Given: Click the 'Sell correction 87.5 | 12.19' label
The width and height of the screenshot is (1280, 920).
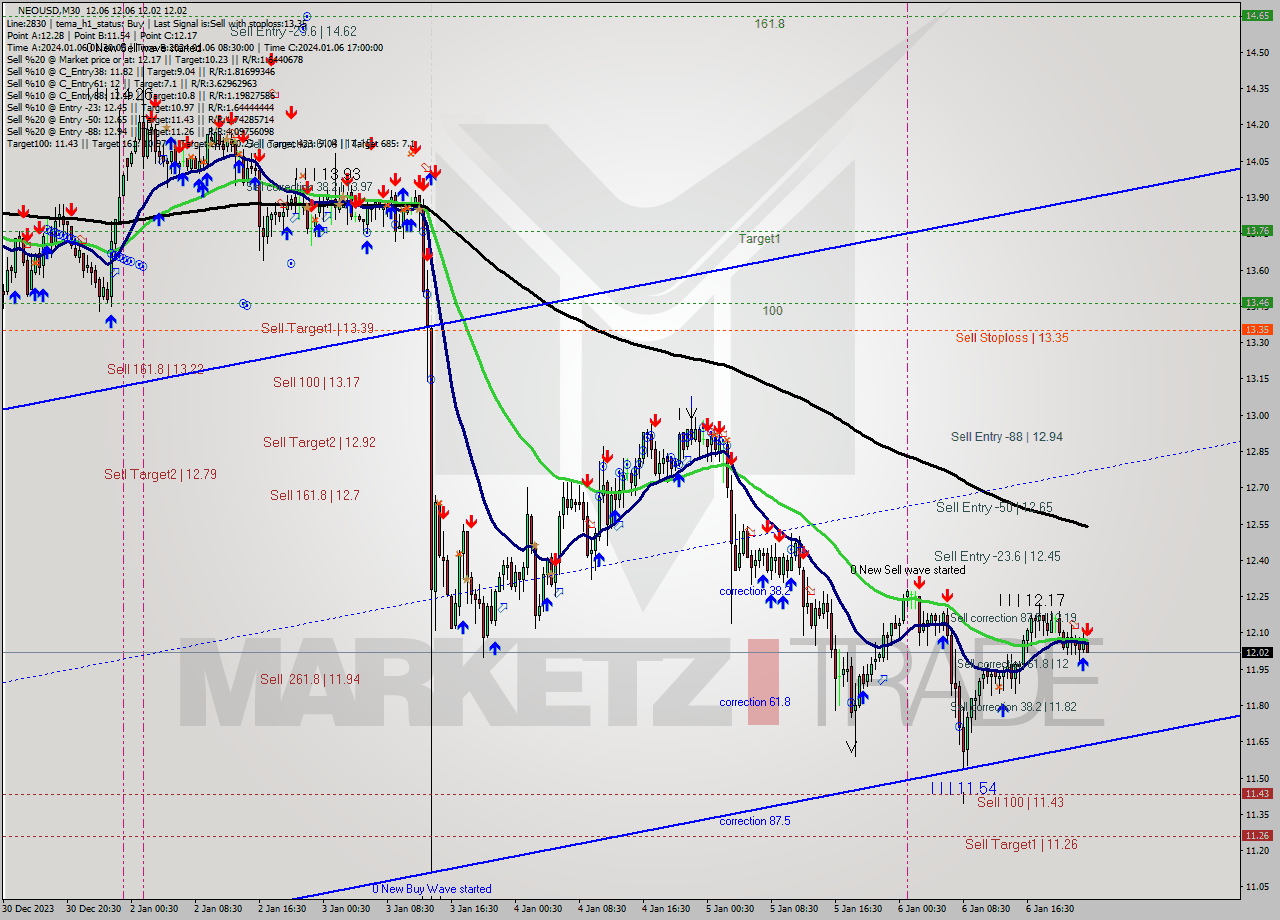Looking at the screenshot, I should tap(1013, 618).
